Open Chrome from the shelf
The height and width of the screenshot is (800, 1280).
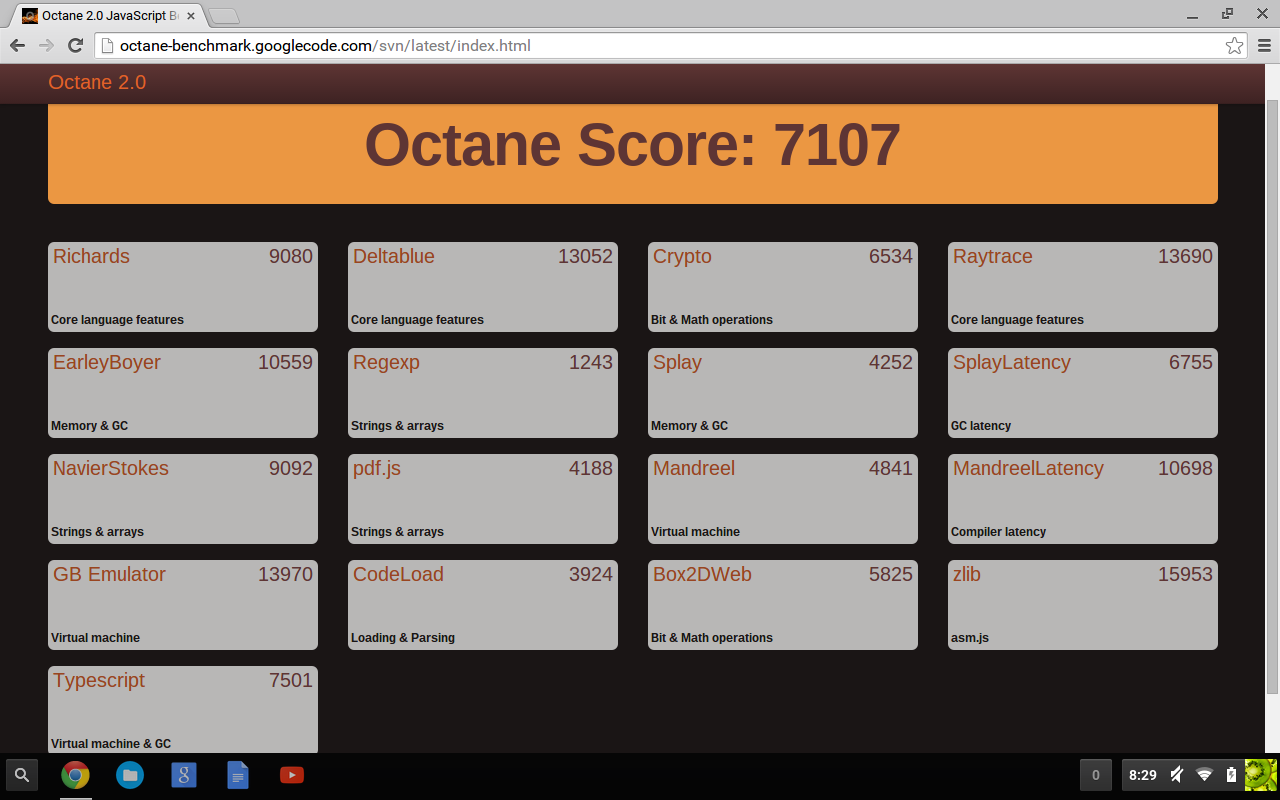pyautogui.click(x=75, y=775)
